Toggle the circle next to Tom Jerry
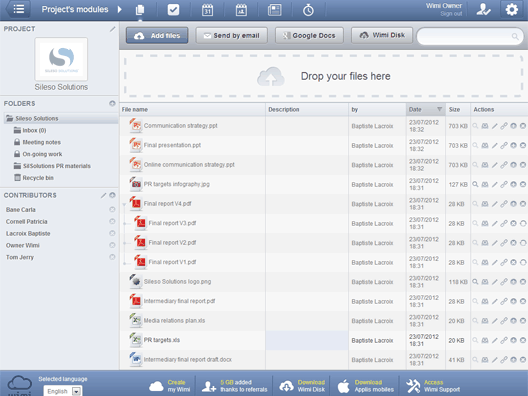This screenshot has width=528, height=396. 112,257
